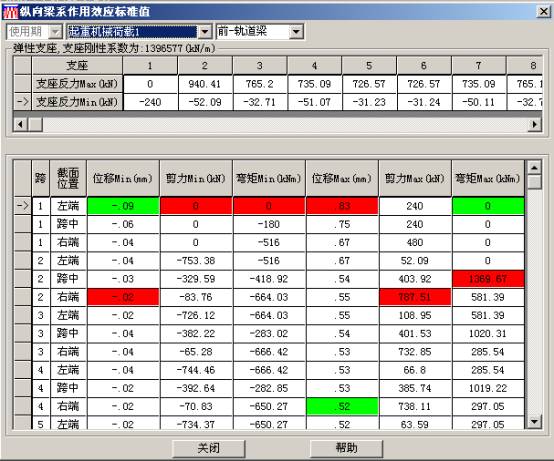
Task: Select the red cell showing 1369.67
Action: point(488,279)
